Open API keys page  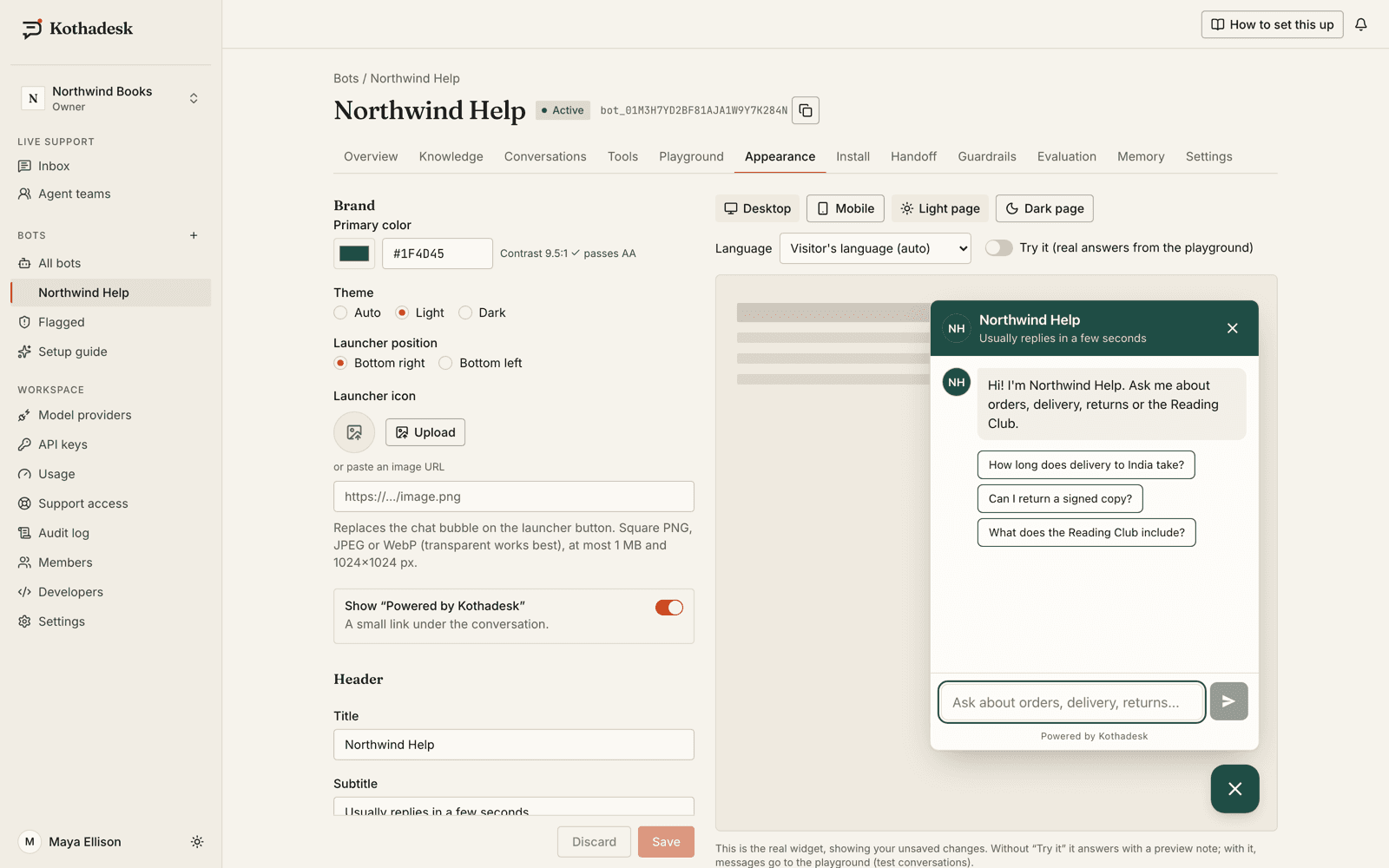pos(110,444)
